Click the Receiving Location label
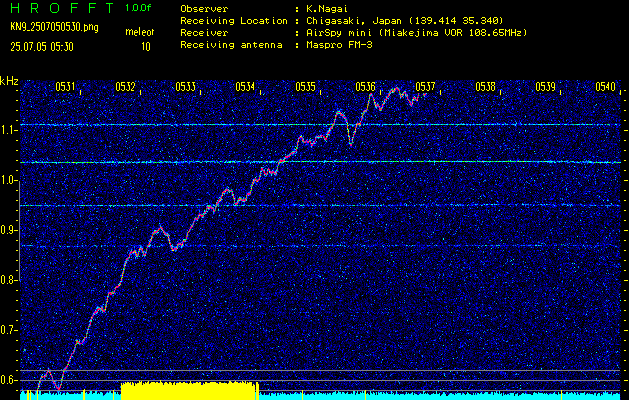This screenshot has height=400, width=629. (x=234, y=21)
